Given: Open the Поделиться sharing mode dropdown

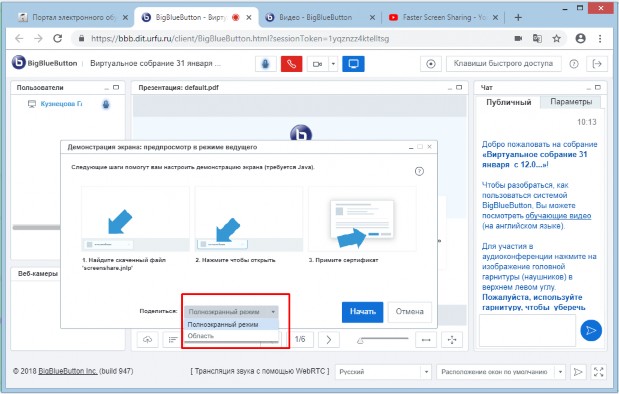Looking at the screenshot, I should click(231, 312).
